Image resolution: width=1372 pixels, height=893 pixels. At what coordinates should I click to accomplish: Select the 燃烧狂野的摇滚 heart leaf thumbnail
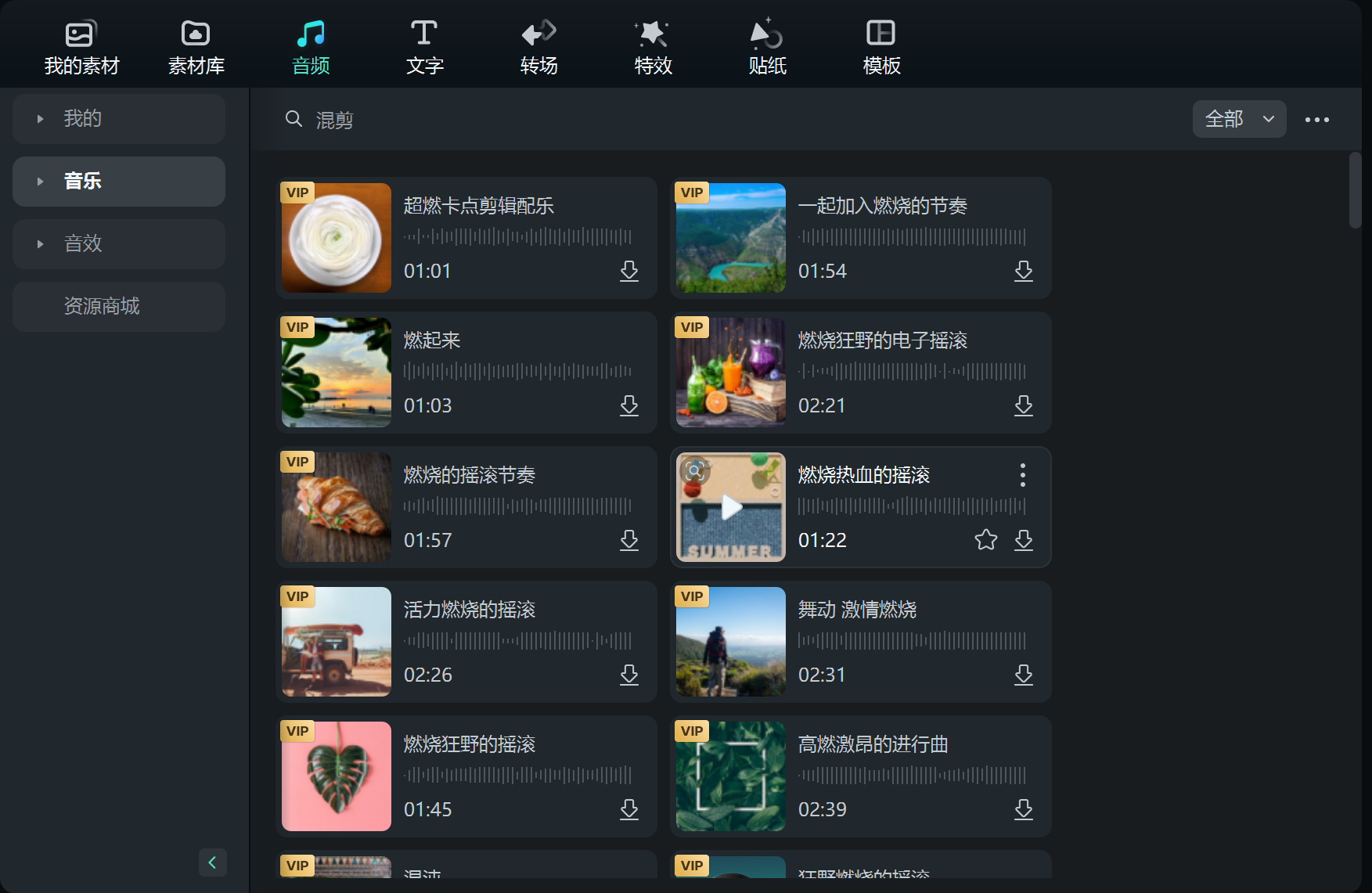coord(337,776)
